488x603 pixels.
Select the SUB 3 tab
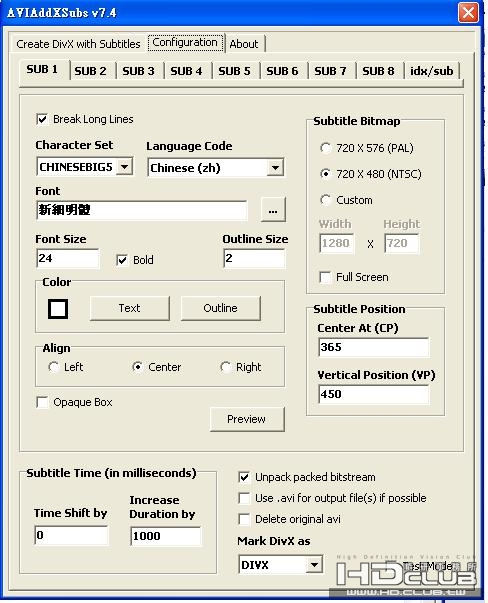click(138, 71)
